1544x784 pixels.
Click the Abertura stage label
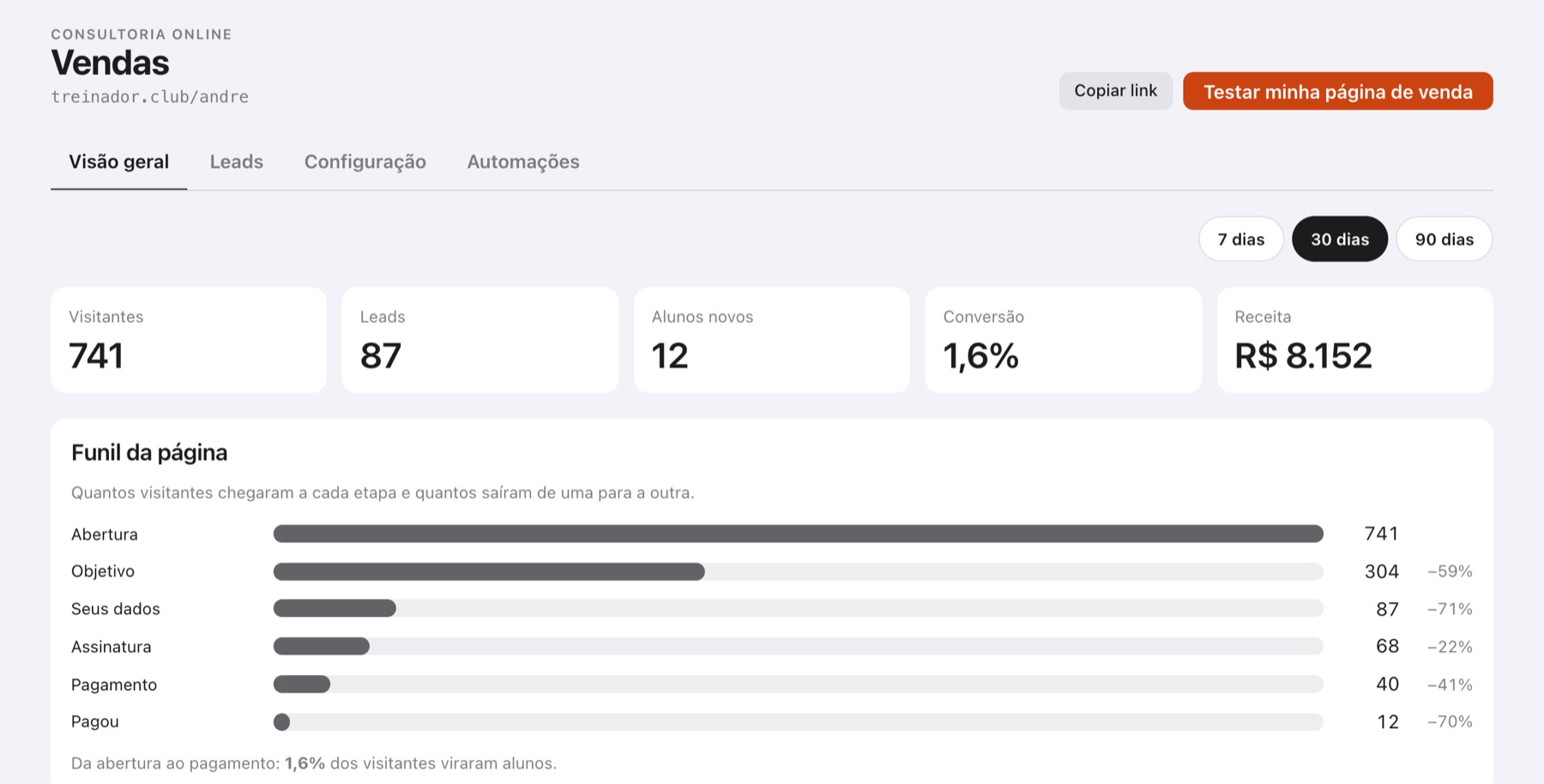point(105,534)
